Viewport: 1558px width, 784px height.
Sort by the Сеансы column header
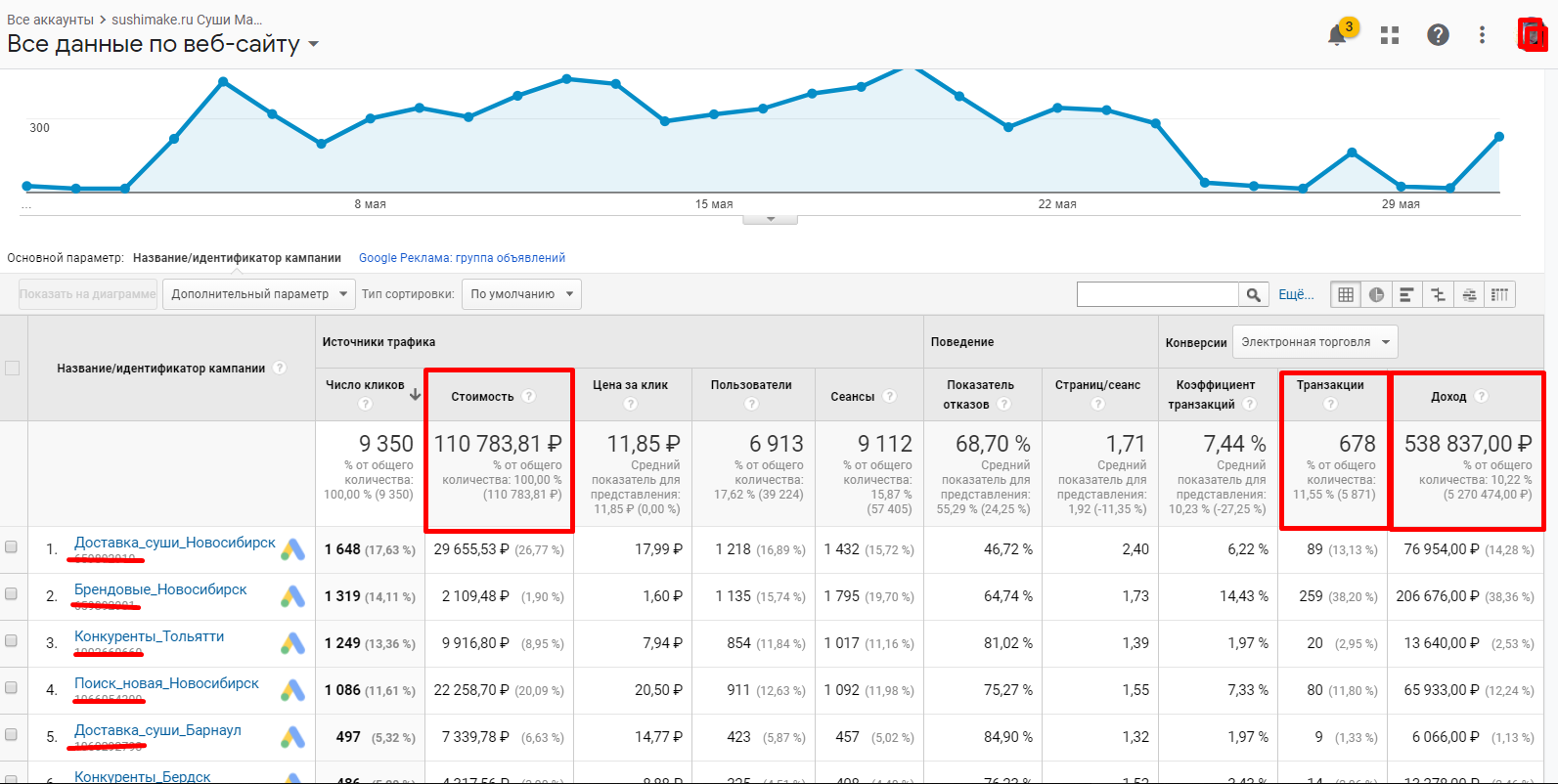click(x=853, y=397)
